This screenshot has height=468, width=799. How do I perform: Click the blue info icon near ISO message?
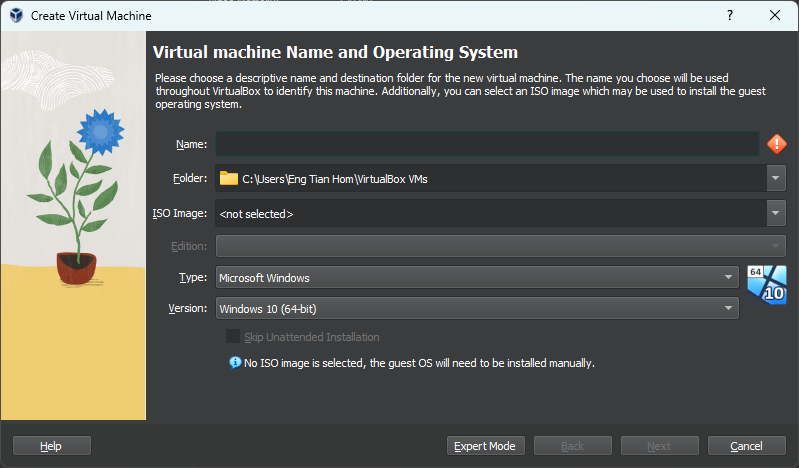click(235, 362)
